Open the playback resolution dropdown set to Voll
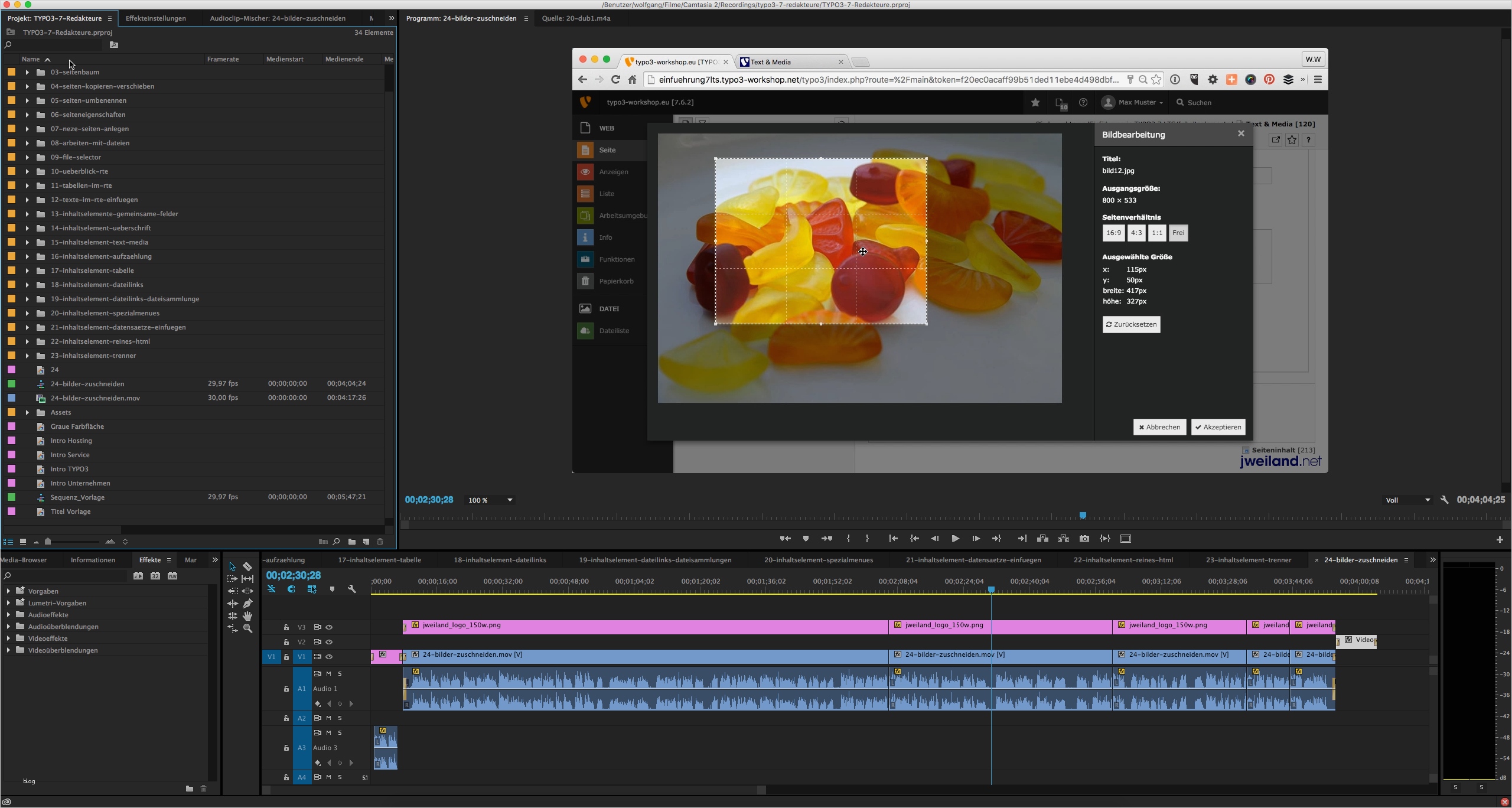1512x808 pixels. tap(1409, 500)
